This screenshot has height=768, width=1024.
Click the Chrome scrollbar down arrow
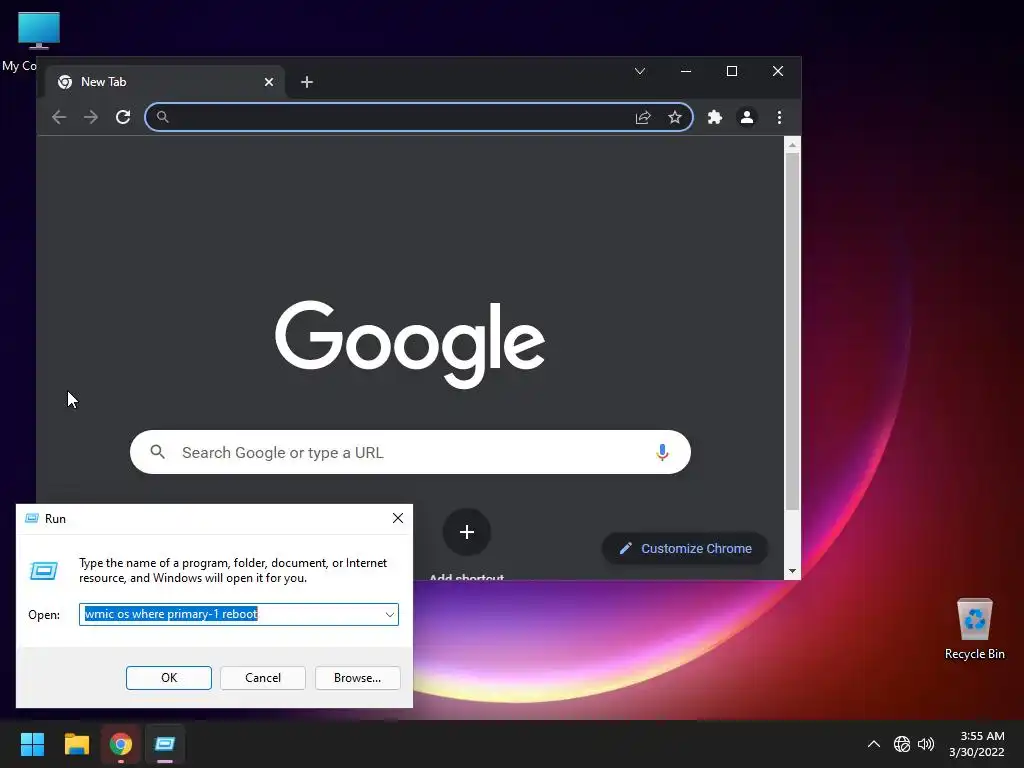(x=792, y=571)
